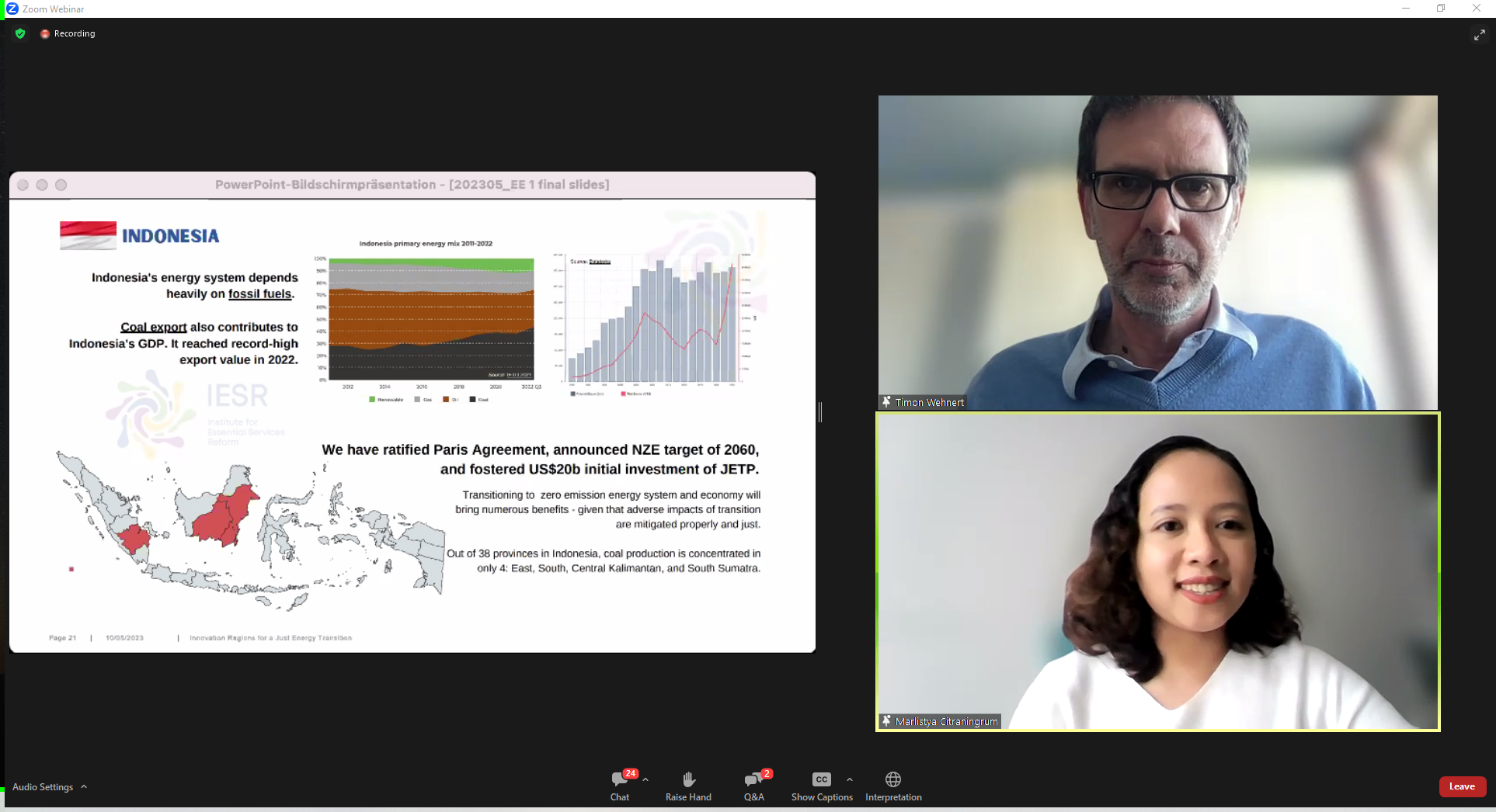Click the green encryption shield icon
1496x812 pixels.
(20, 33)
